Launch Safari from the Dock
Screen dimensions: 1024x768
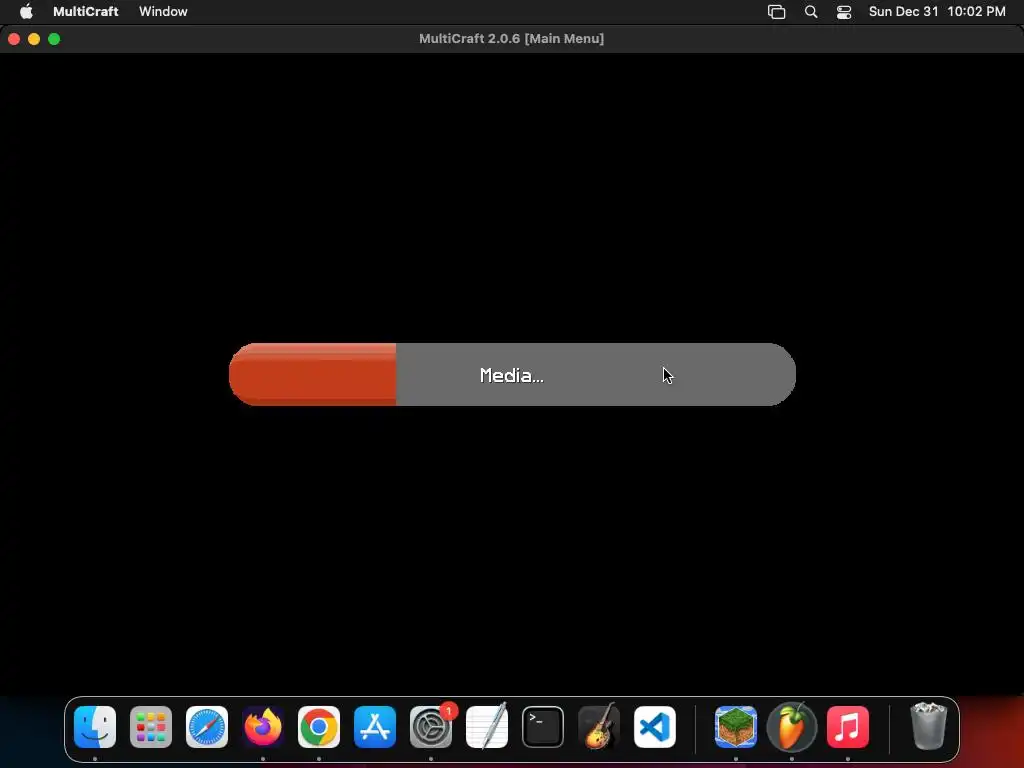pos(207,727)
